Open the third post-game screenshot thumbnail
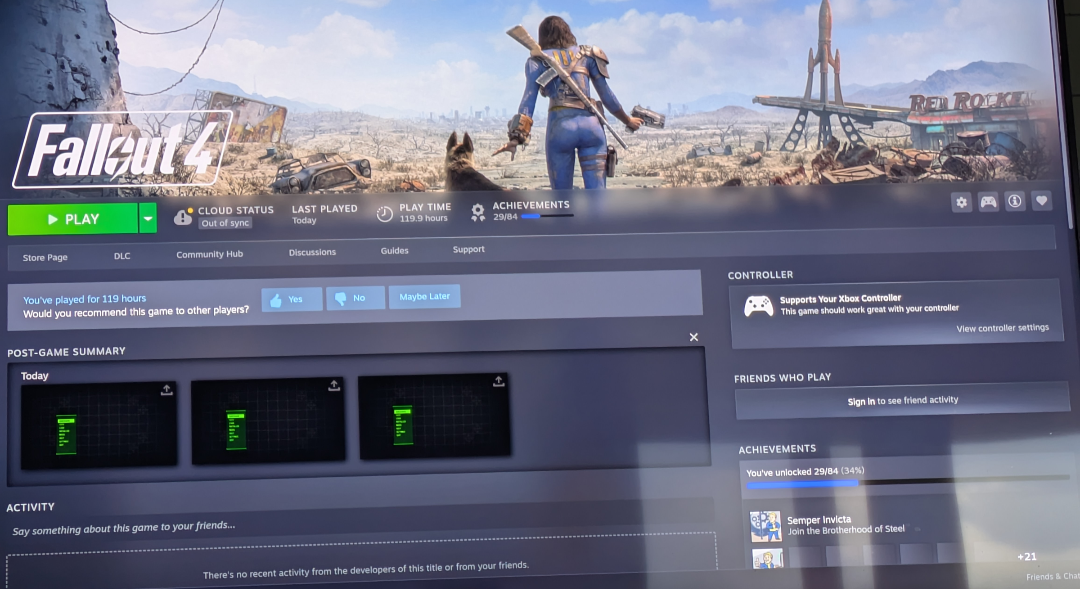Image resolution: width=1080 pixels, height=589 pixels. click(x=435, y=416)
